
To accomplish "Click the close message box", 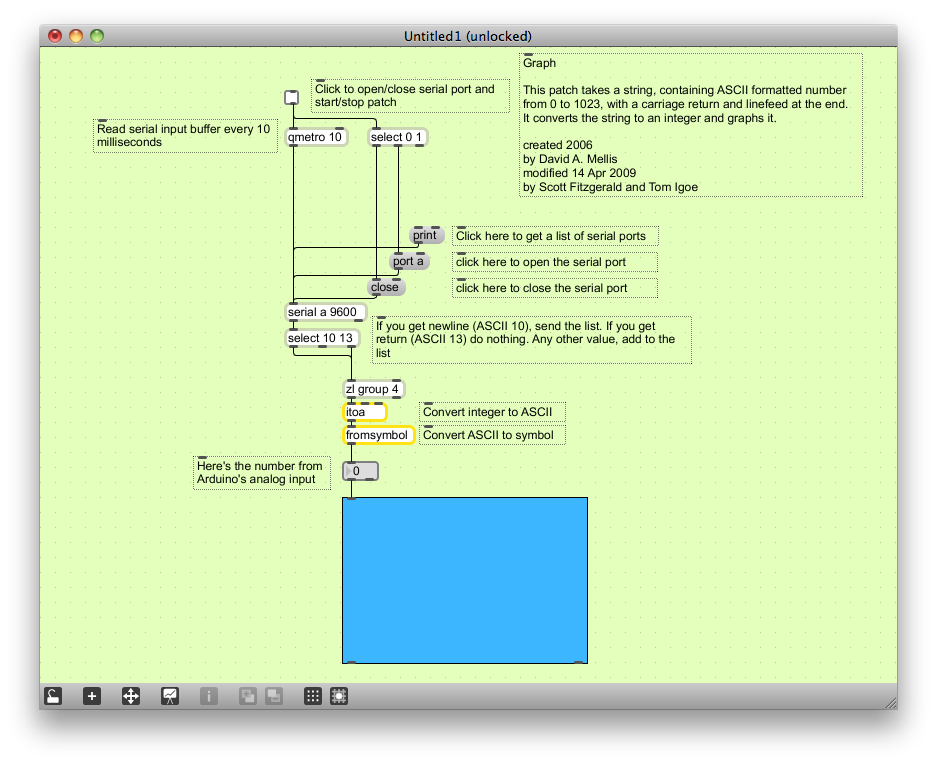I will tap(386, 287).
